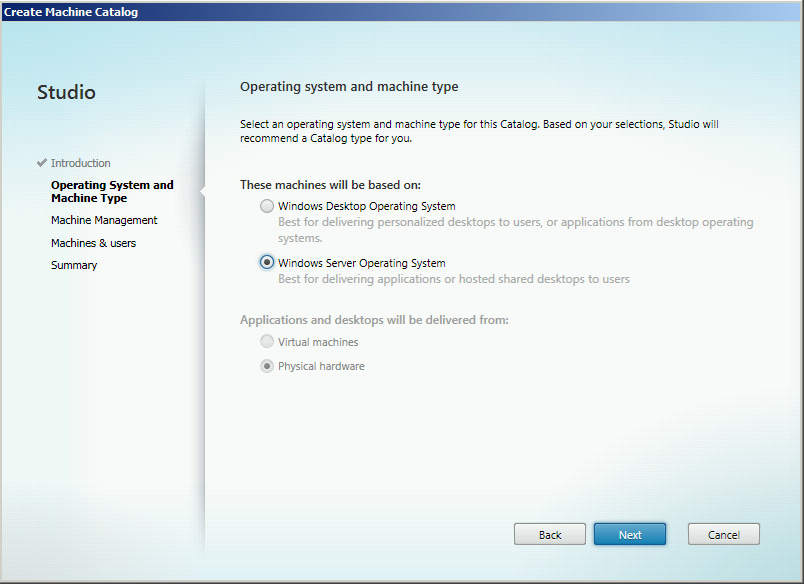Click the 'Operating system and machine type' heading
804x584 pixels.
coord(349,87)
